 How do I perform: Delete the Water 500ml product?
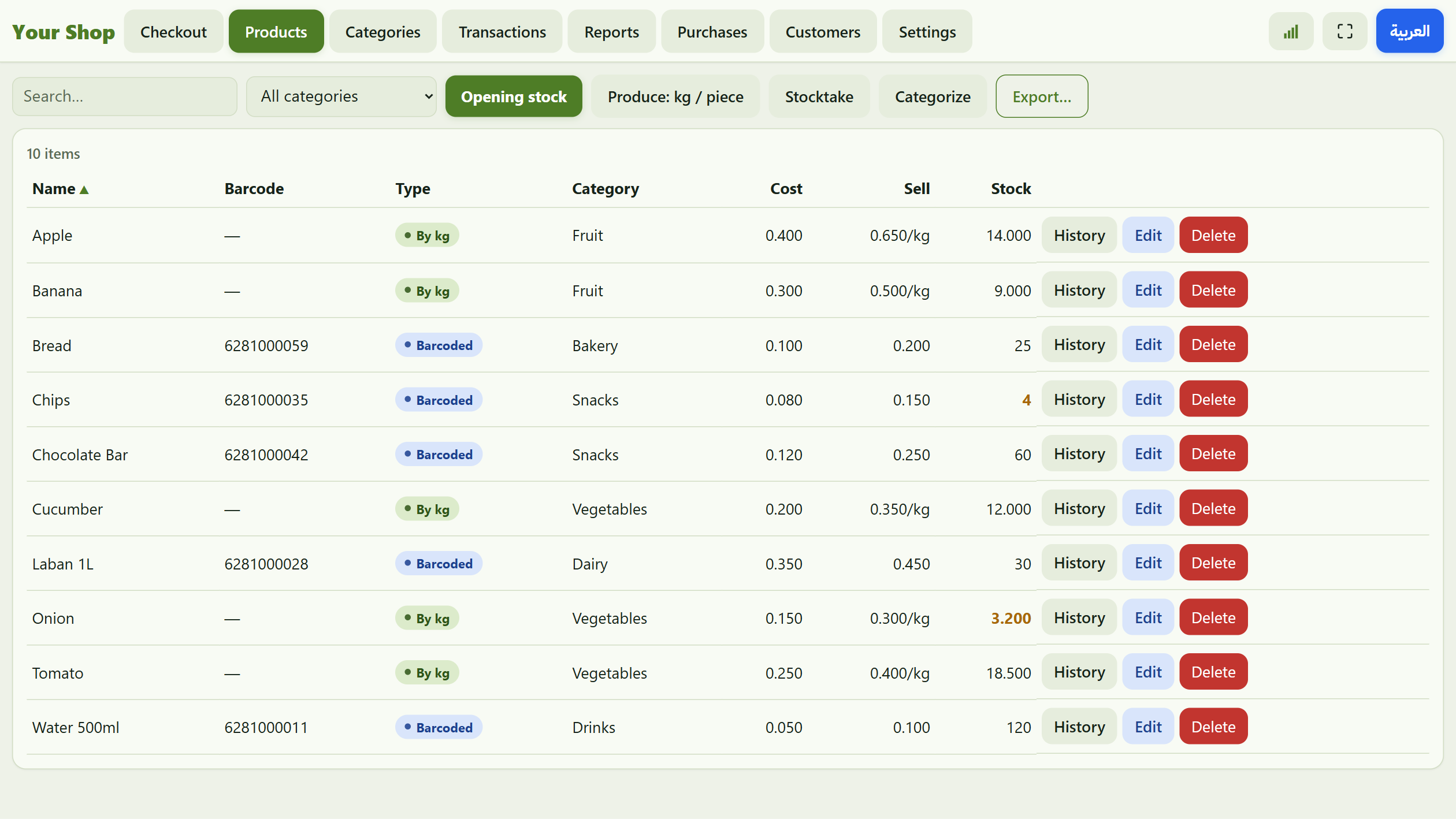(x=1213, y=727)
